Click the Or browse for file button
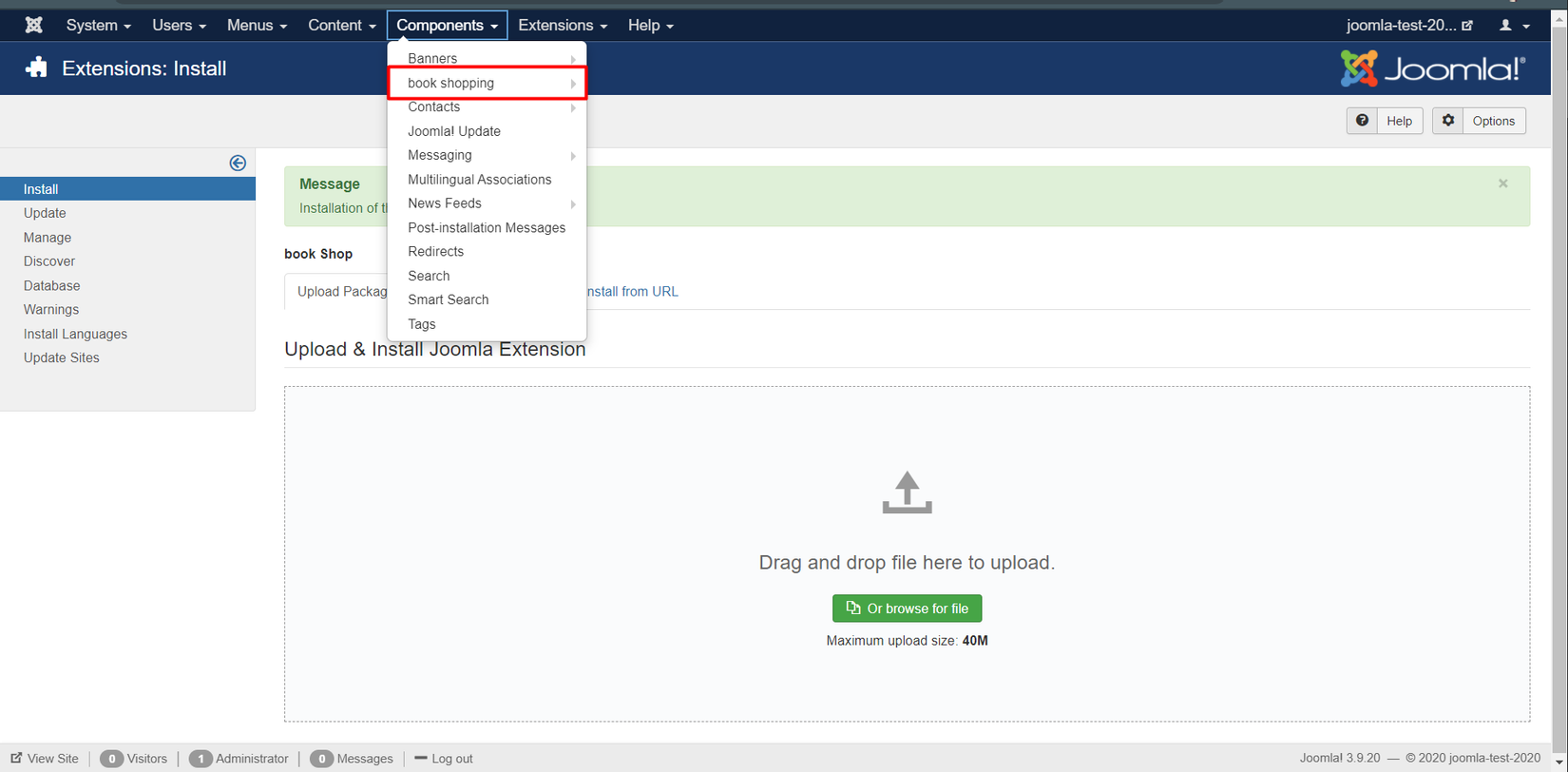The image size is (1568, 772). pos(908,608)
